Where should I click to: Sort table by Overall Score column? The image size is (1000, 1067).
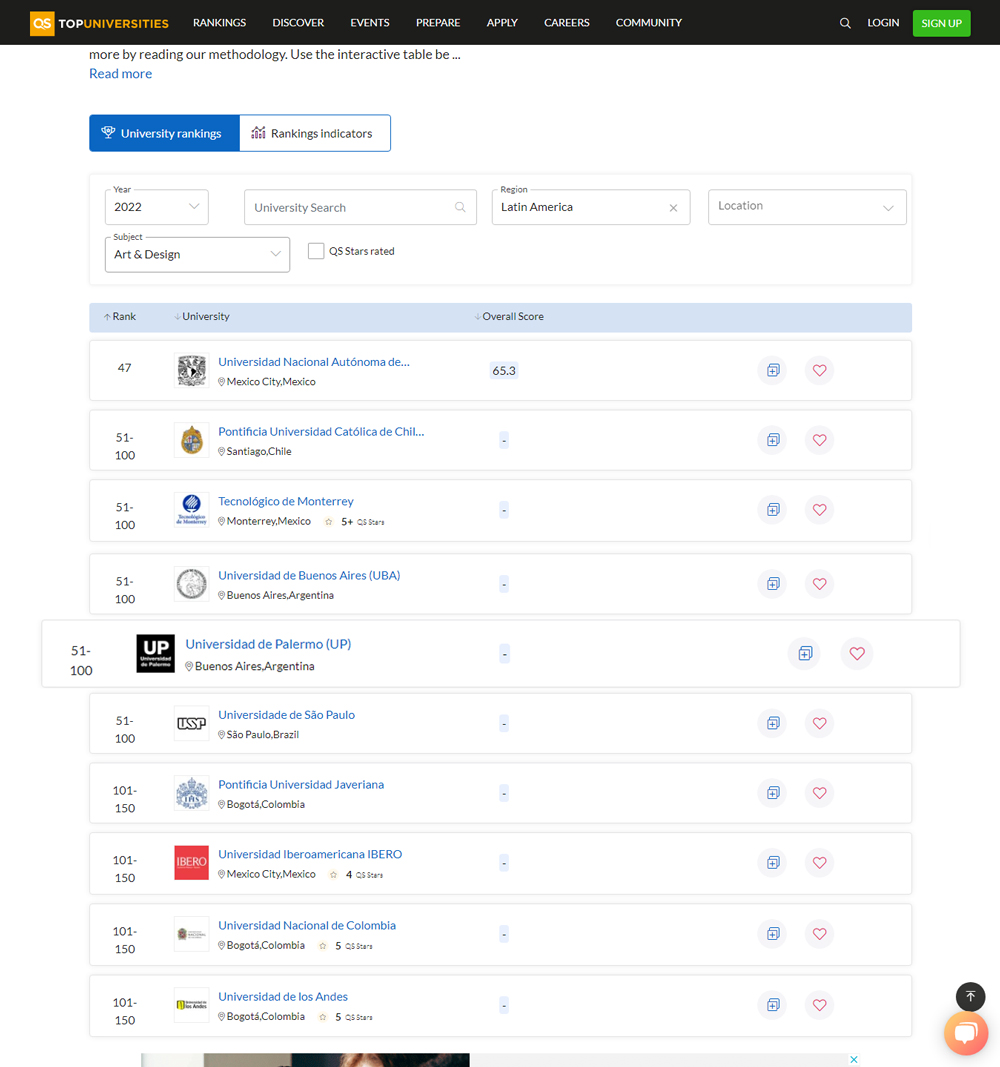[509, 316]
